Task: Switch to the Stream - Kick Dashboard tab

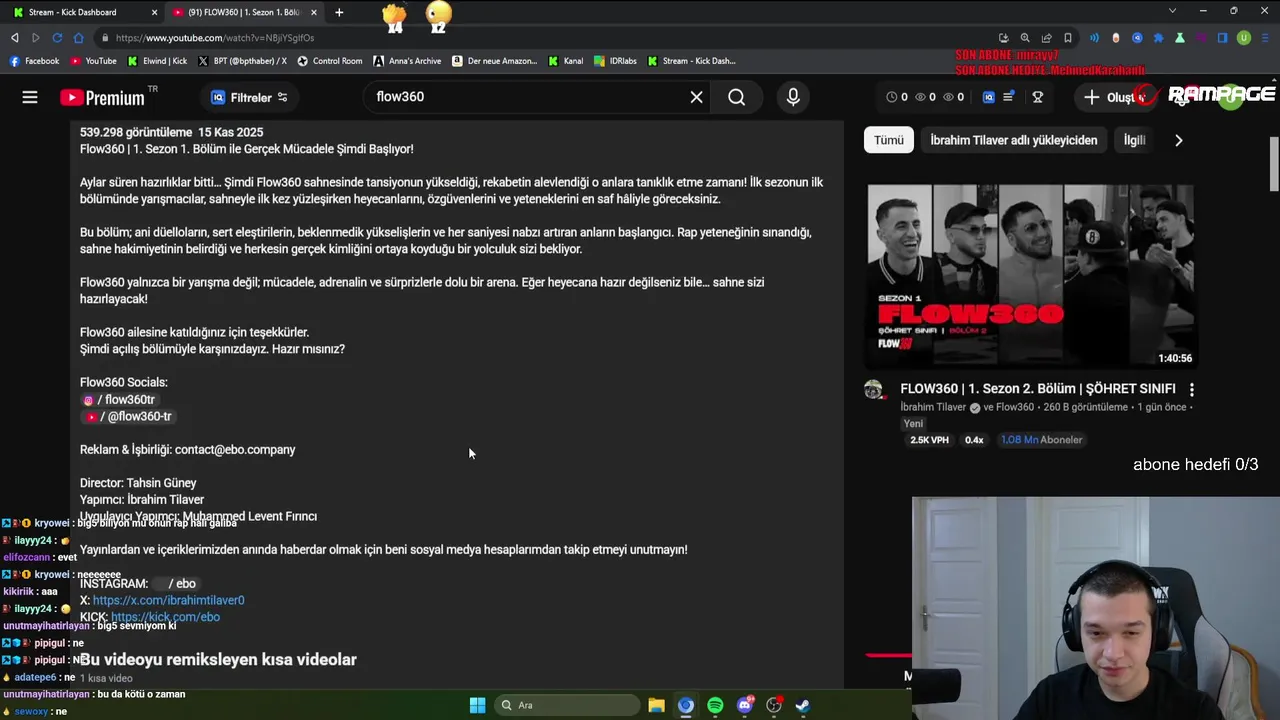Action: pos(82,12)
